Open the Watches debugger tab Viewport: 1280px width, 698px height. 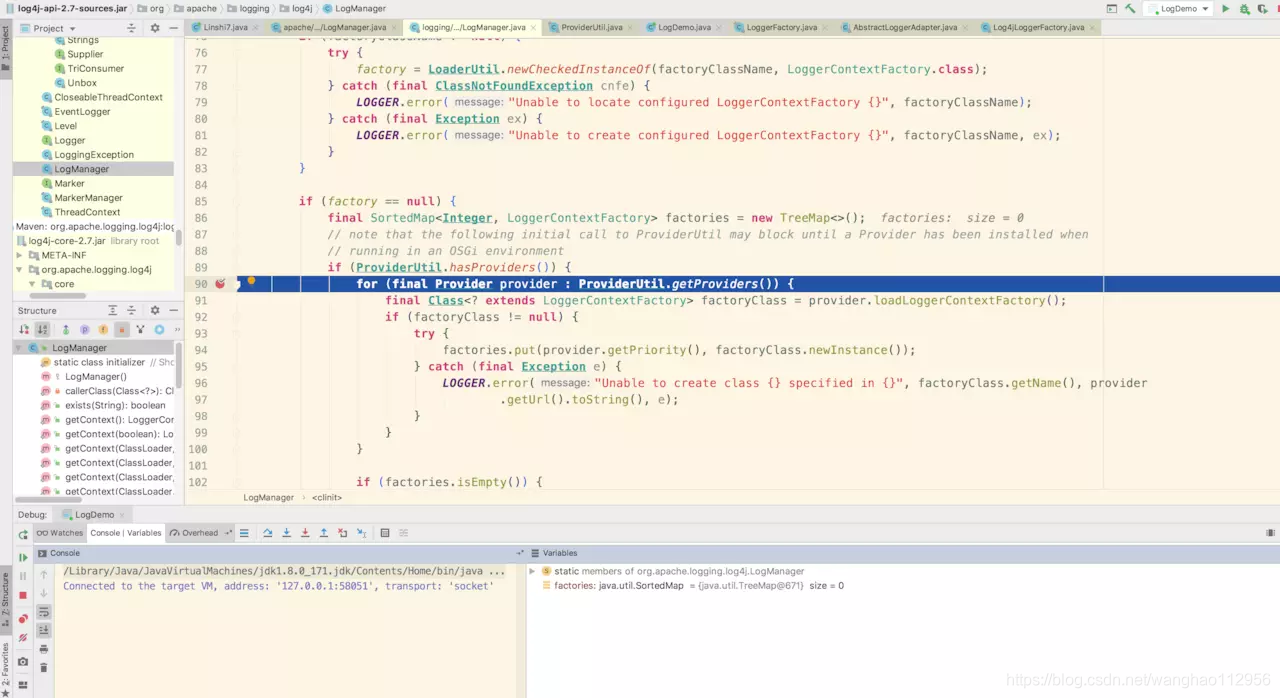click(60, 533)
